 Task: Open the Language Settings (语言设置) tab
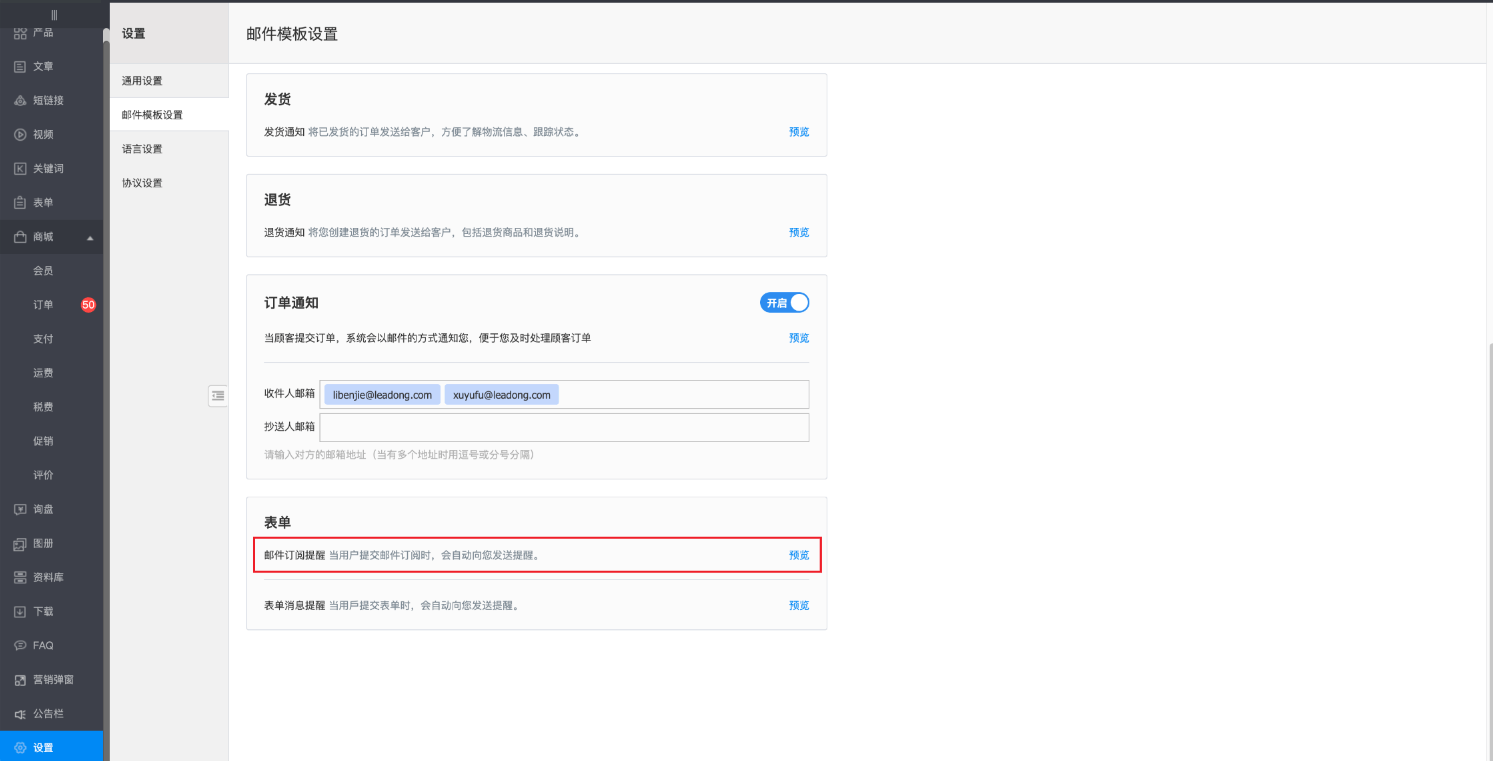coord(142,149)
